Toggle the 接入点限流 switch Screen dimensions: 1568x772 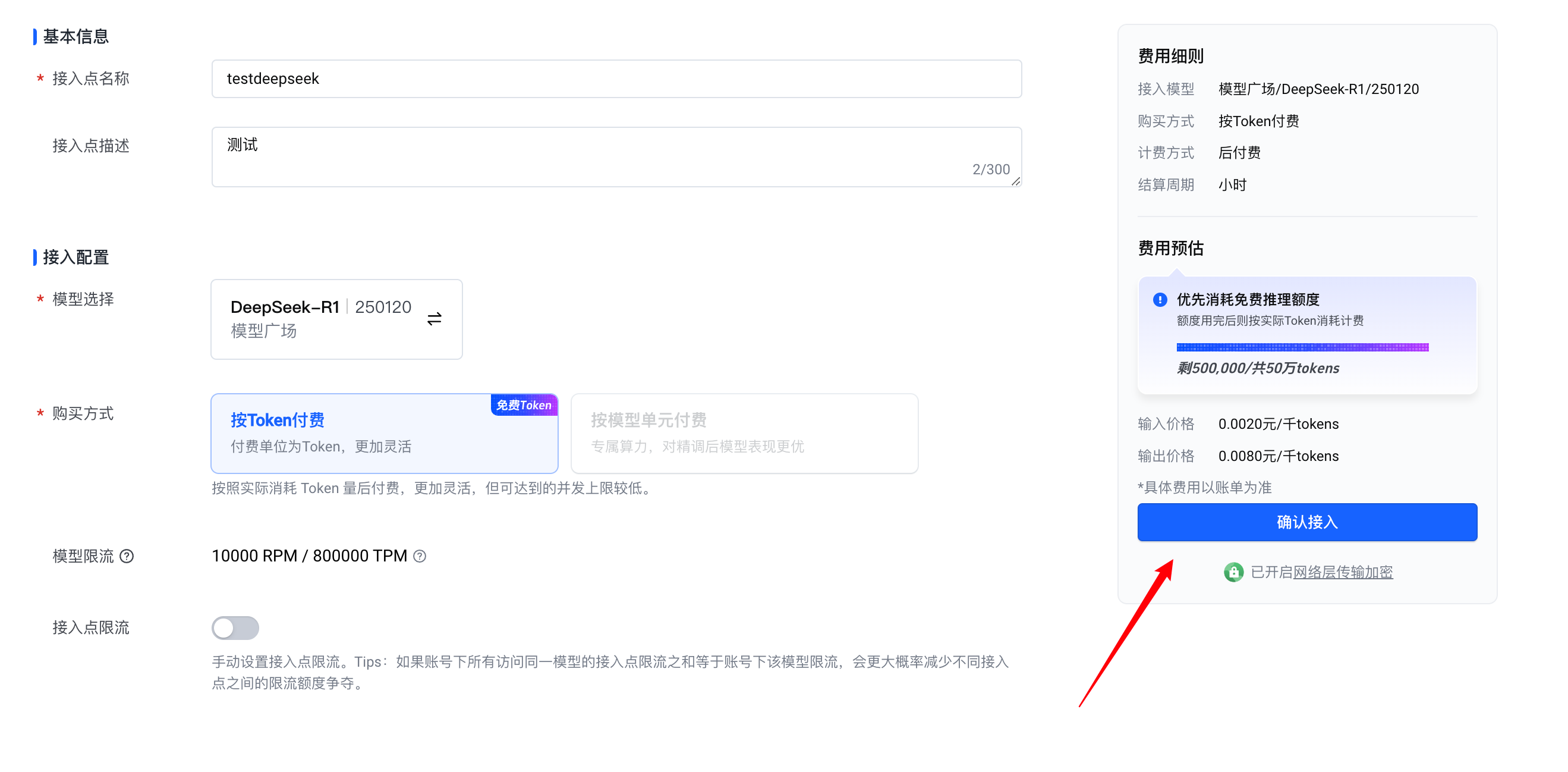[x=235, y=627]
